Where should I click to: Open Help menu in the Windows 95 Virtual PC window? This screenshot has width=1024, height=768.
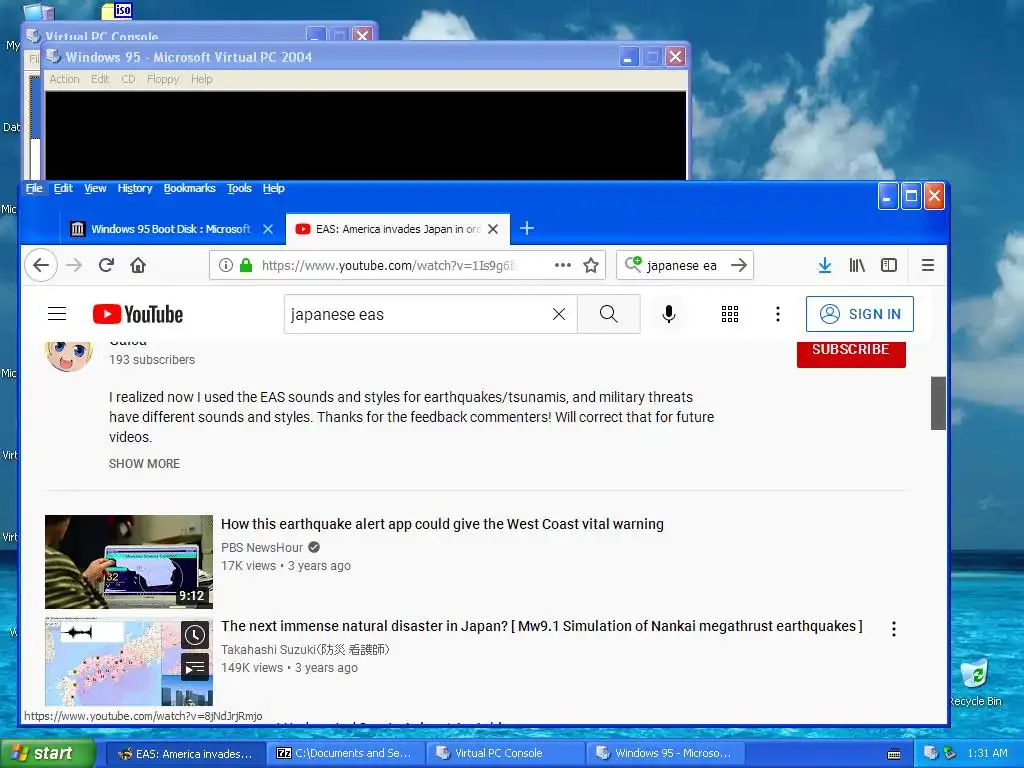tap(202, 79)
